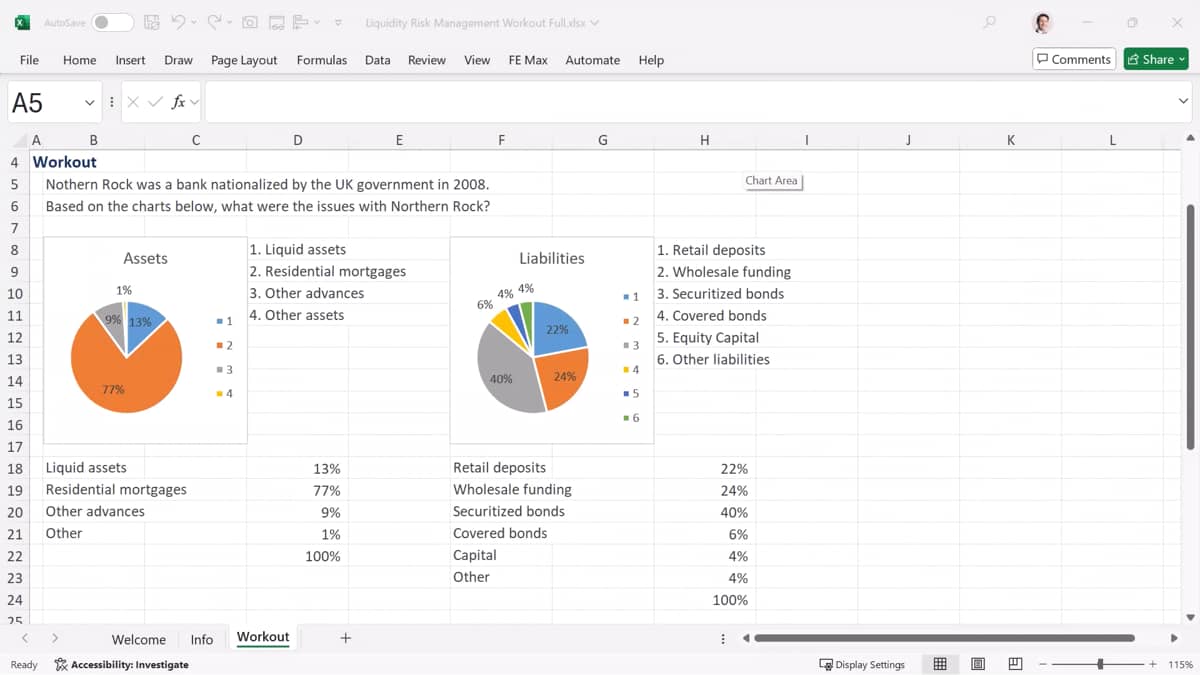Select row 18 header
This screenshot has width=1200, height=675.
14,468
